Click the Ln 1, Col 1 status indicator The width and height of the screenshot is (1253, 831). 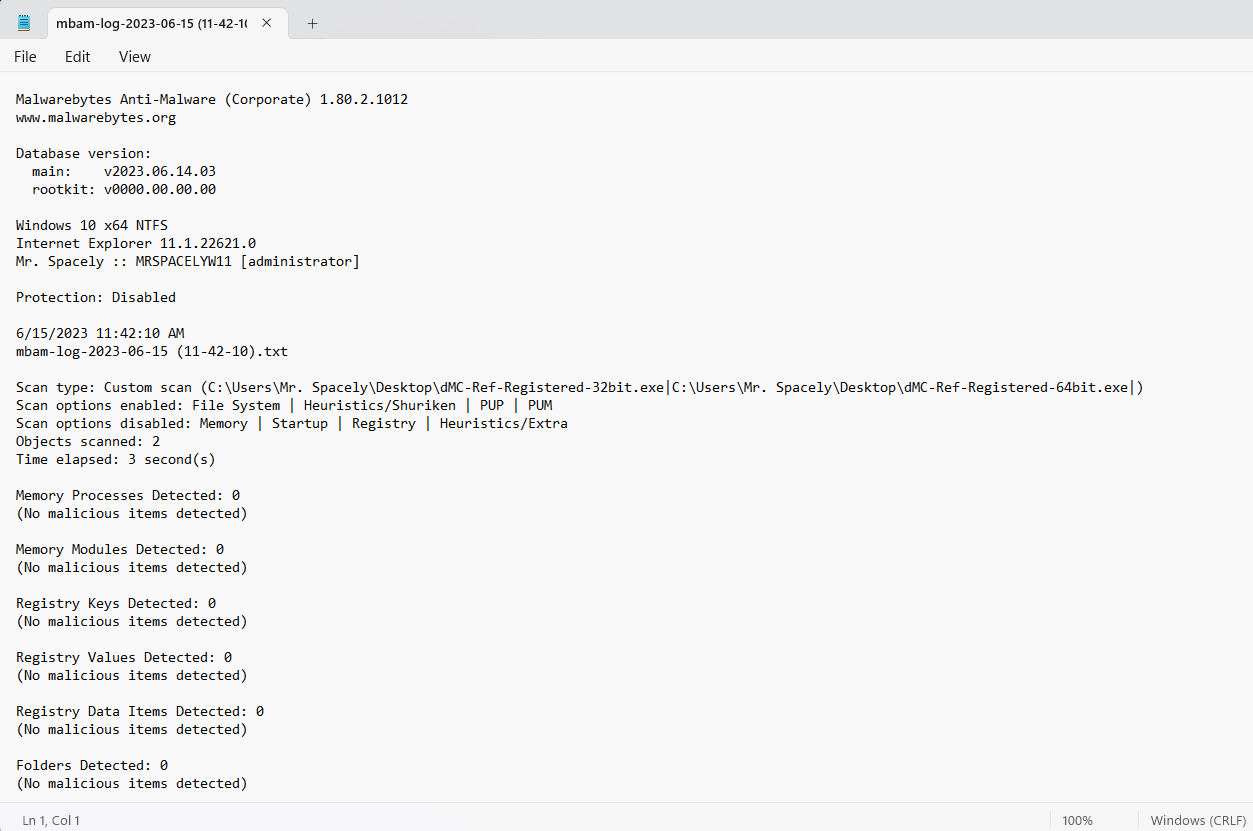(51, 820)
